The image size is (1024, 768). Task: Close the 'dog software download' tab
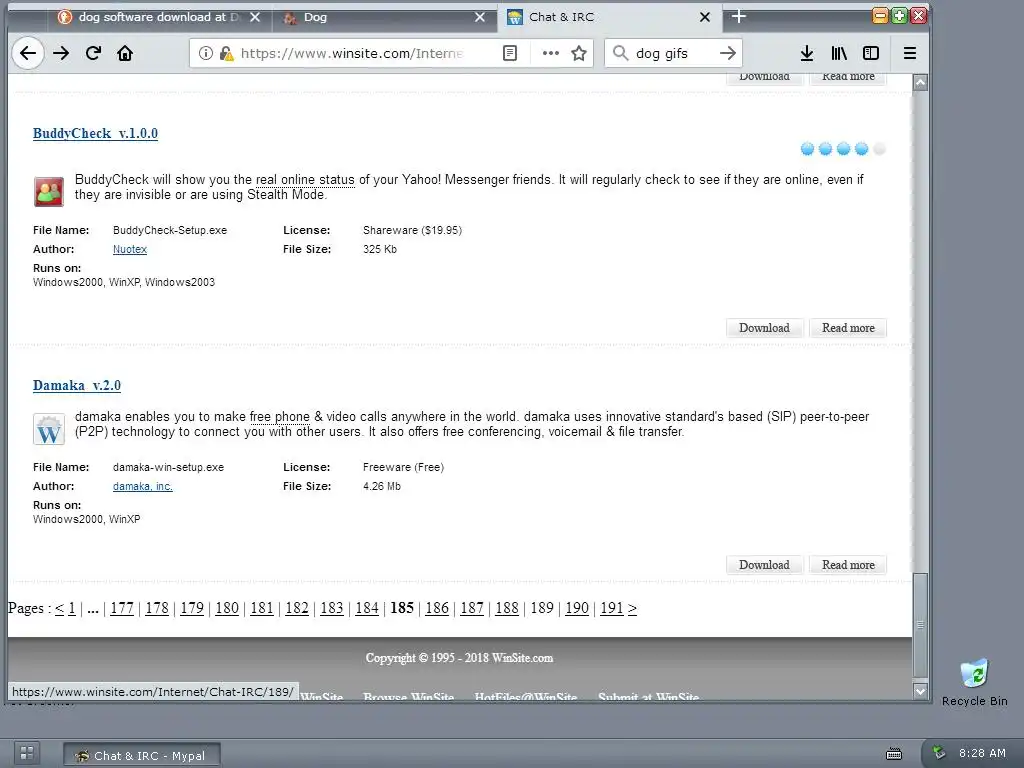pos(255,17)
